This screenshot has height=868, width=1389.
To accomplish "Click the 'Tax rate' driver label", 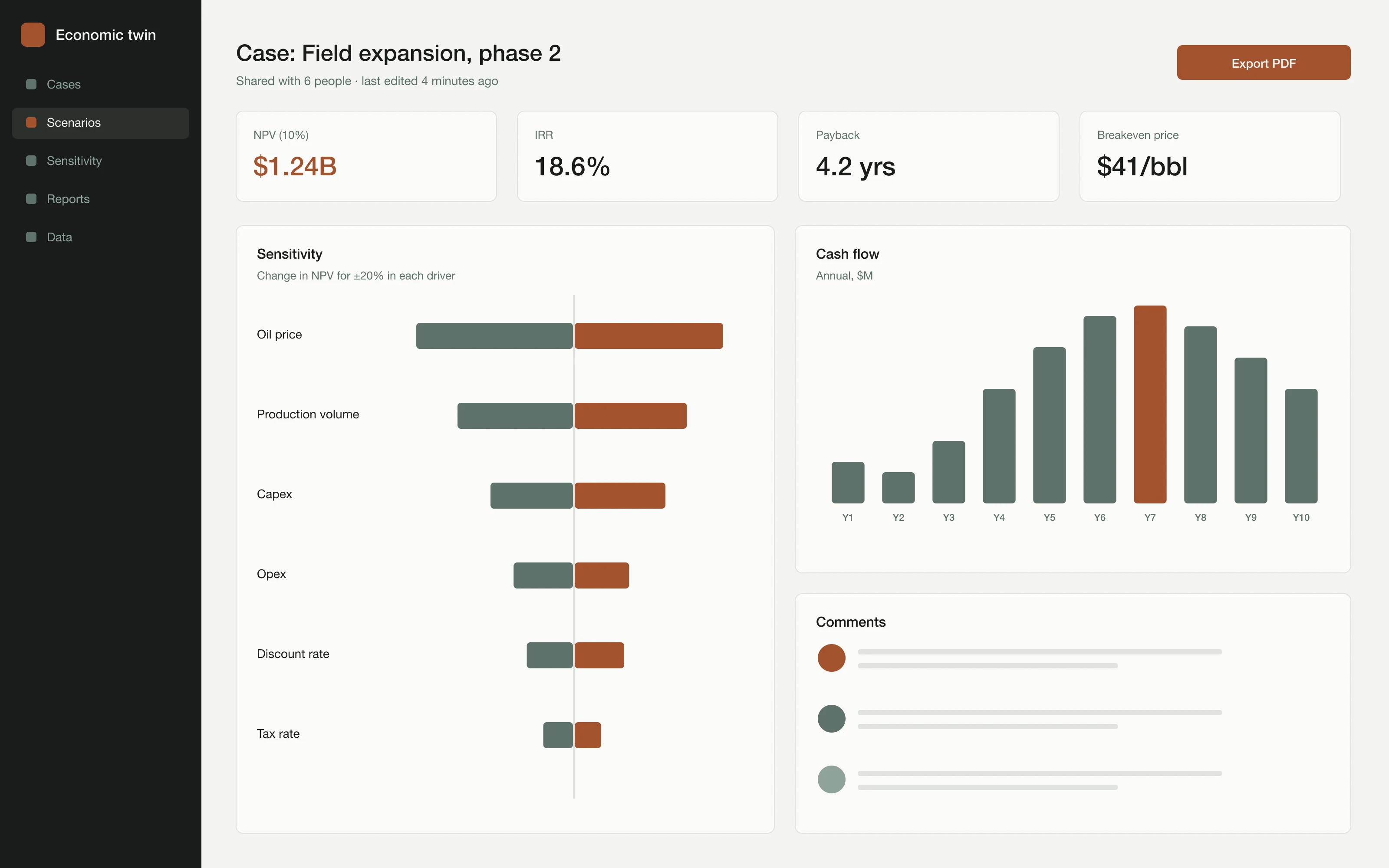I will [x=278, y=733].
